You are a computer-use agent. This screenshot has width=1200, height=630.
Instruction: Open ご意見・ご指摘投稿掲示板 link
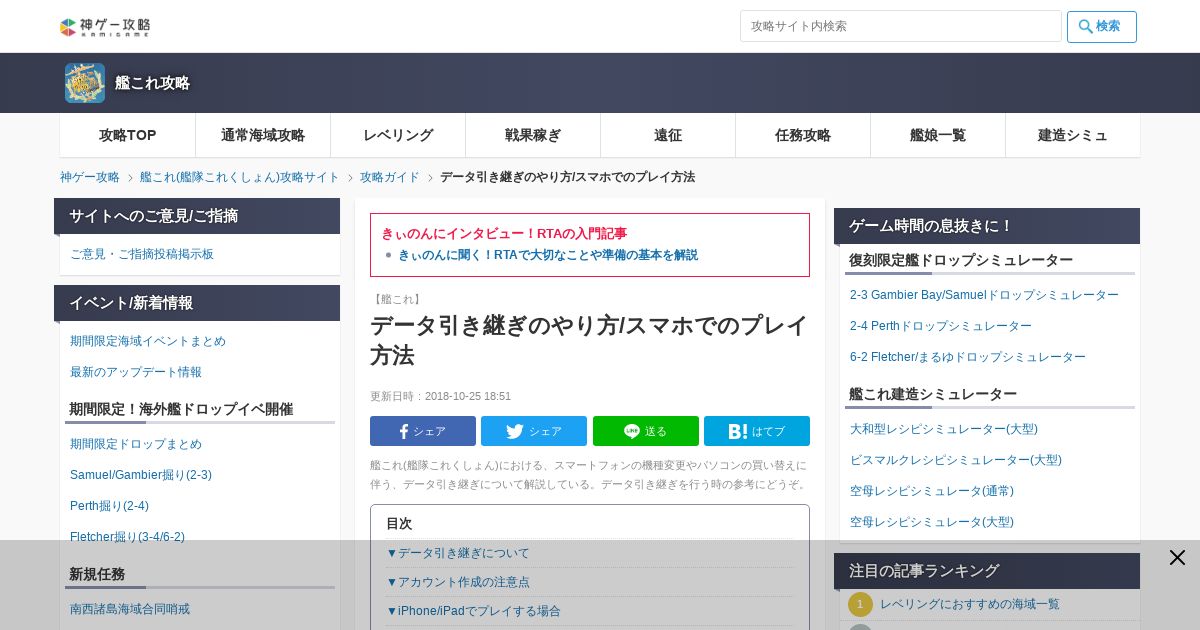142,254
